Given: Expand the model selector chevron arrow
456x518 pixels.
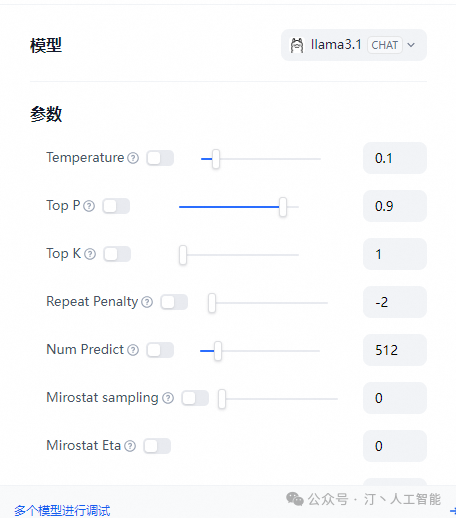Looking at the screenshot, I should coord(411,45).
